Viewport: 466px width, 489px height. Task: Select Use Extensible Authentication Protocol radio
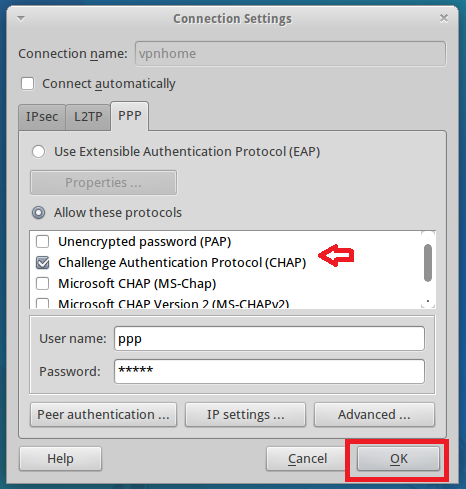[39, 152]
